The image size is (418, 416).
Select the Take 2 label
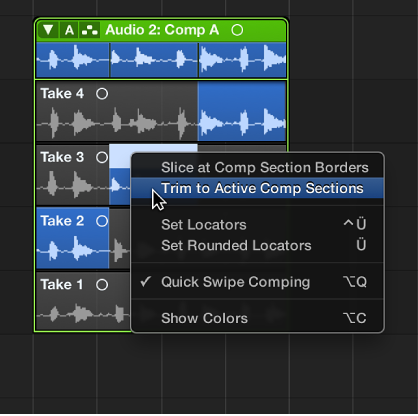point(62,221)
